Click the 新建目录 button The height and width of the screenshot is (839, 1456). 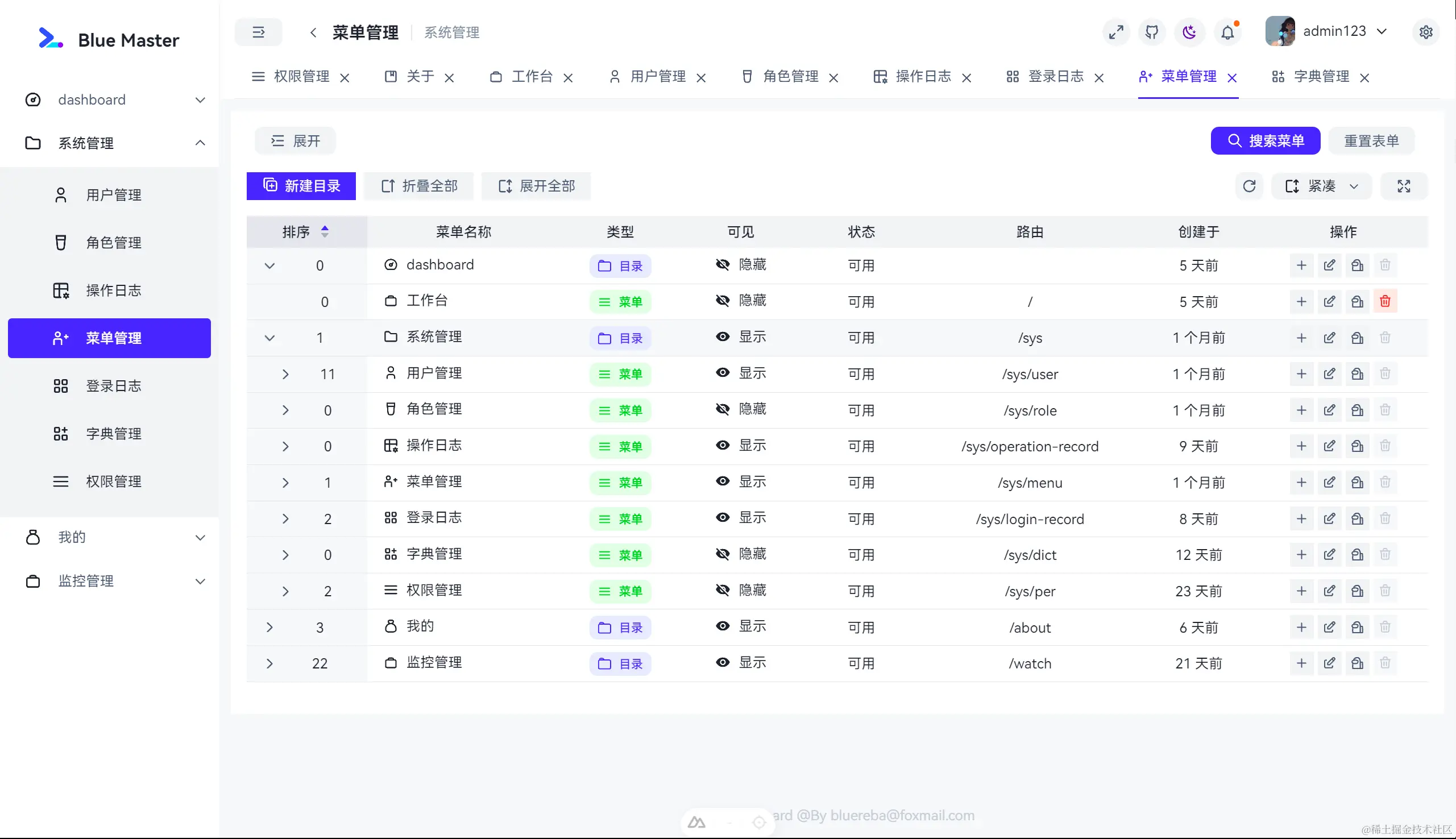point(301,186)
